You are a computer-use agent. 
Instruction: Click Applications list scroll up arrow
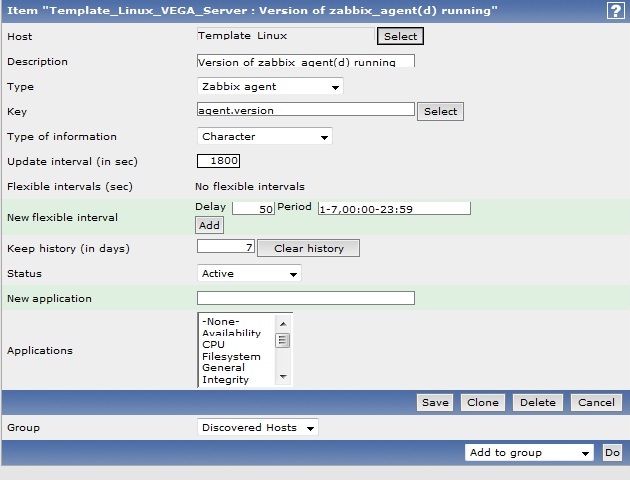[x=283, y=324]
